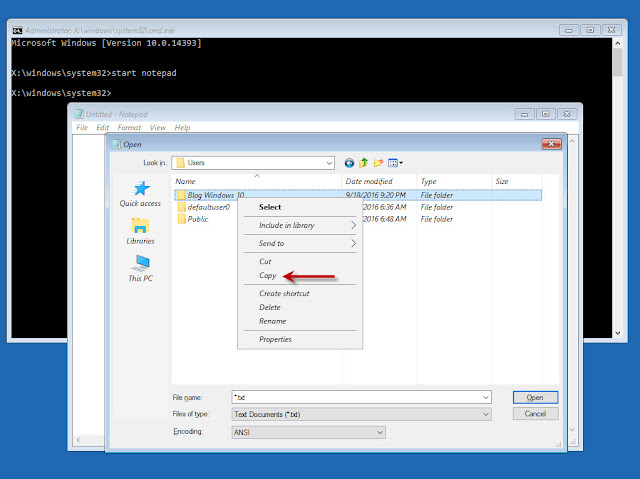Sort by Name column header
Image resolution: width=640 pixels, height=479 pixels.
[x=256, y=181]
